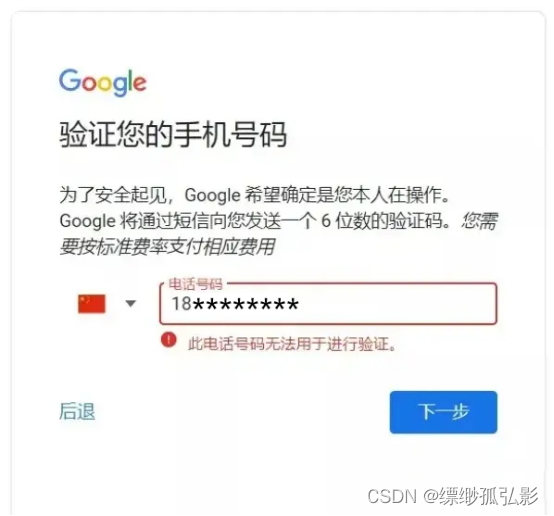
Task: Click the heading 验证您的手机号码
Action: click(173, 135)
